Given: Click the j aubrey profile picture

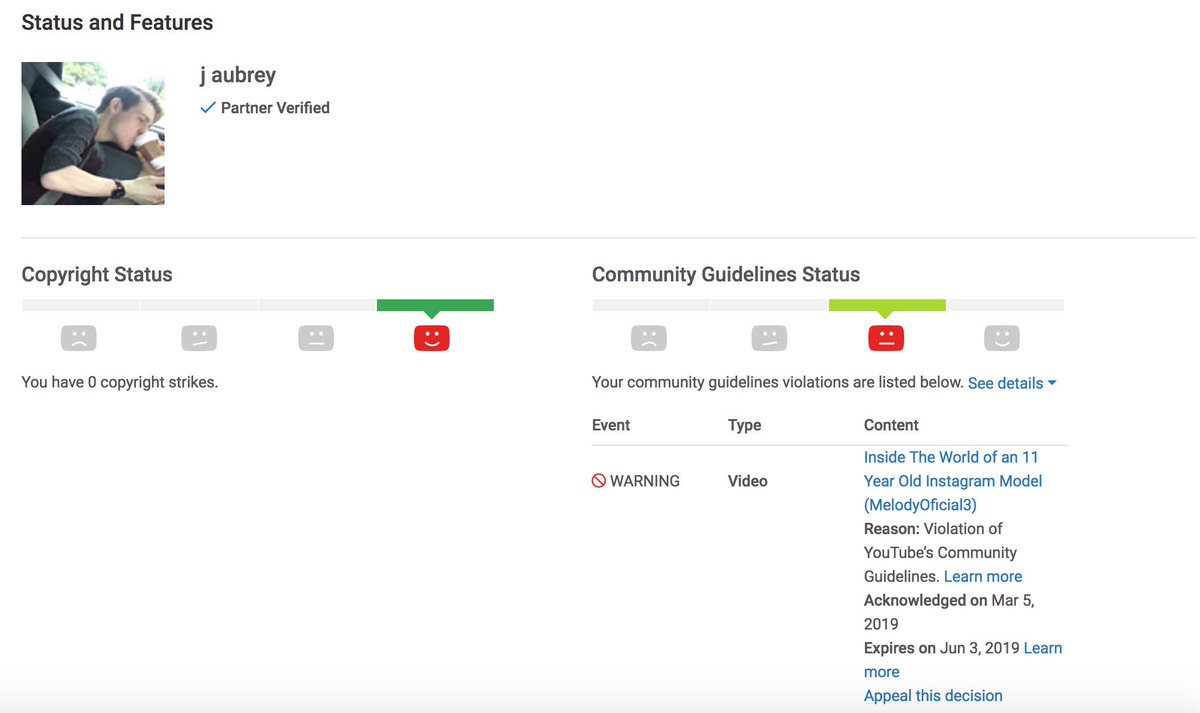Looking at the screenshot, I should pos(93,133).
